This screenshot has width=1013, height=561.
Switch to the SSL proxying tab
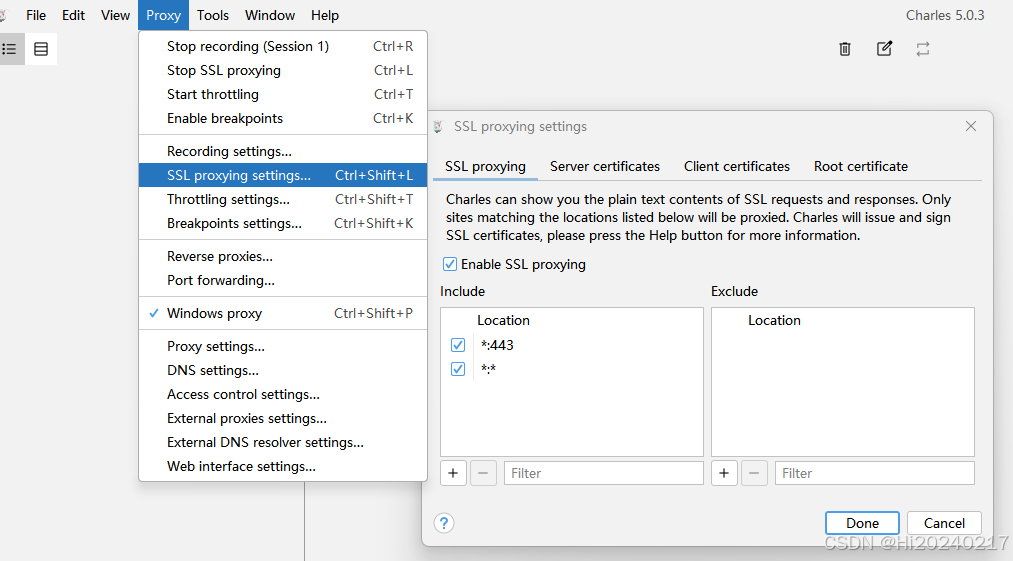[485, 166]
